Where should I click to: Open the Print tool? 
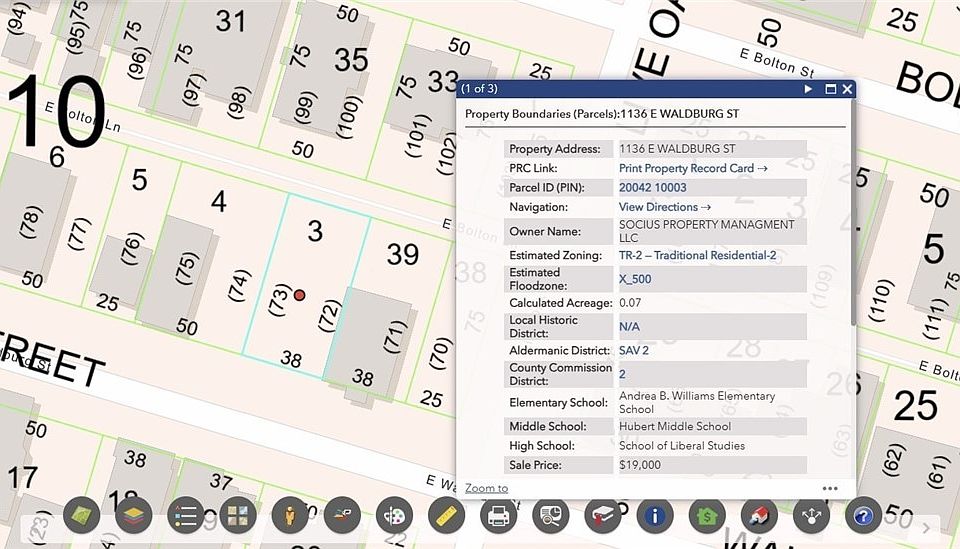tap(498, 515)
